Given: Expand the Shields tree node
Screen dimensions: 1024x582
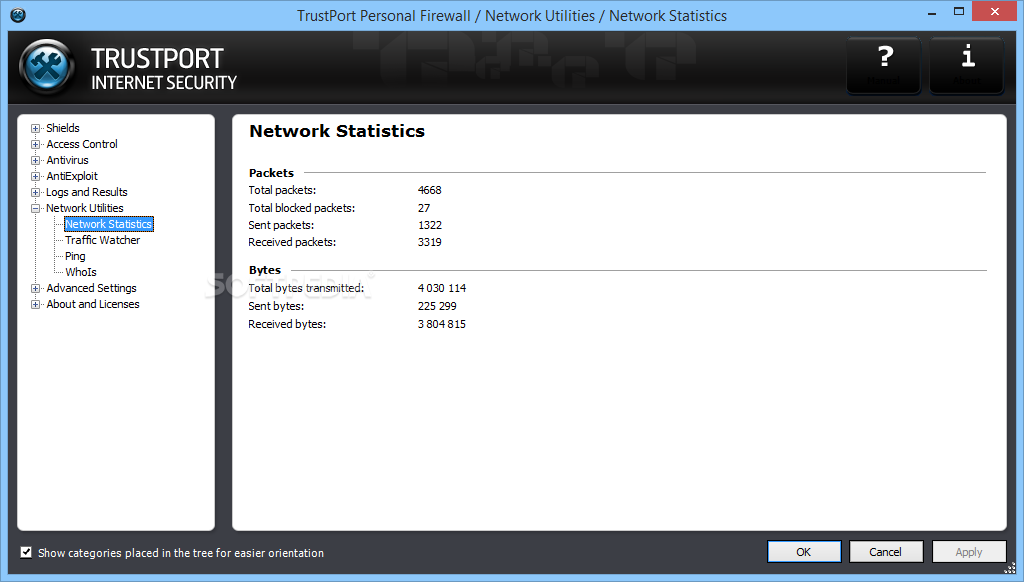Looking at the screenshot, I should point(35,129).
